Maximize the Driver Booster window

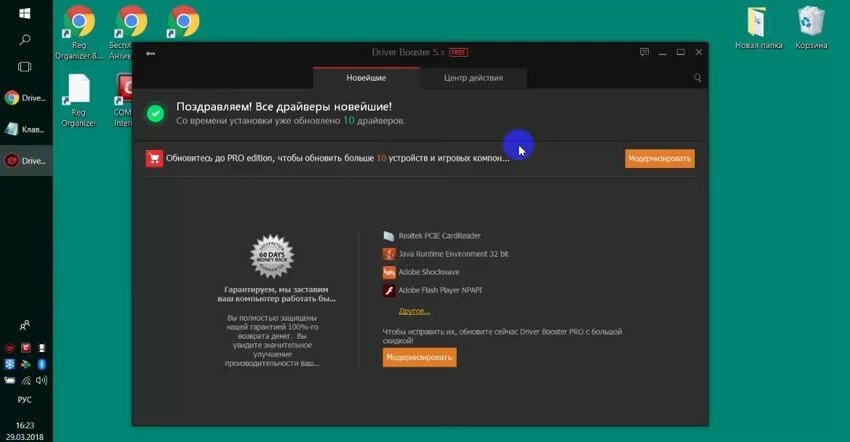680,52
